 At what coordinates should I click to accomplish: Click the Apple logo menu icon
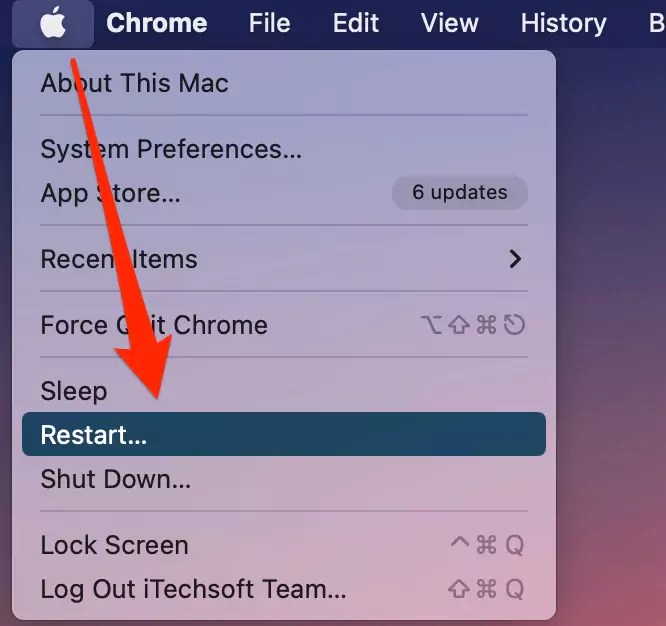point(53,23)
